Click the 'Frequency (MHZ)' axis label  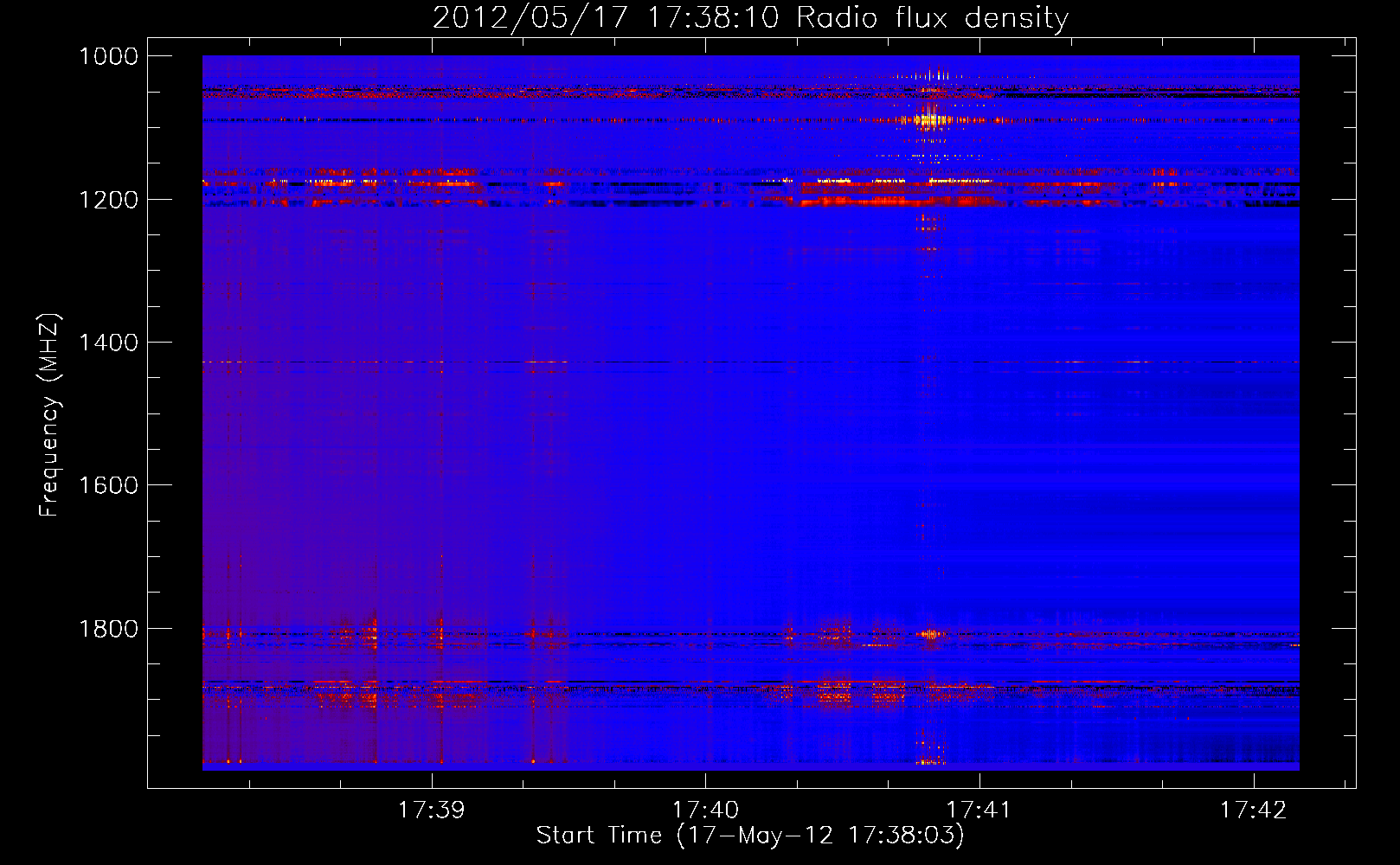(49, 415)
